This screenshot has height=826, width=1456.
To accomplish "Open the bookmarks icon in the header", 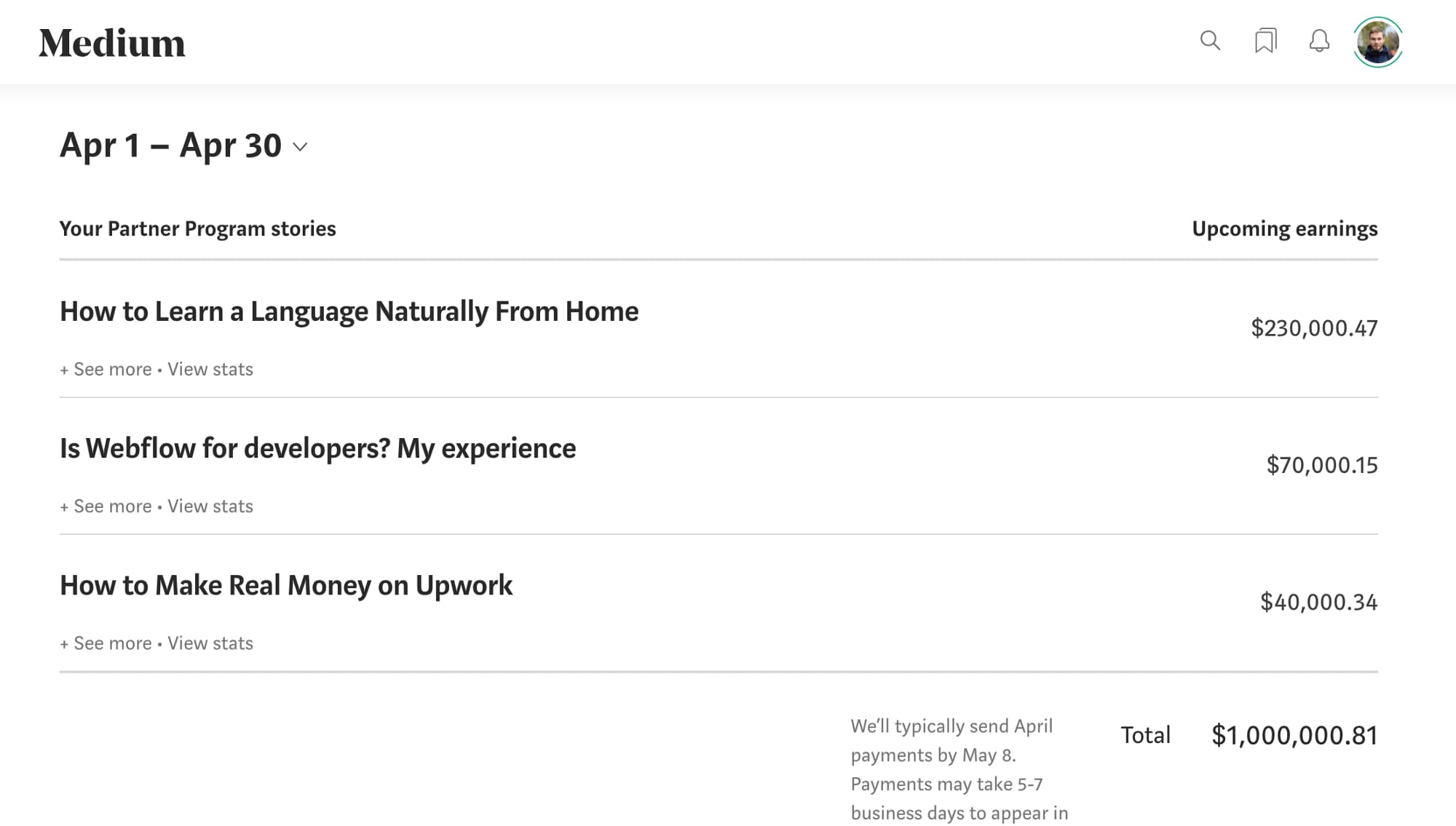I will [1265, 41].
